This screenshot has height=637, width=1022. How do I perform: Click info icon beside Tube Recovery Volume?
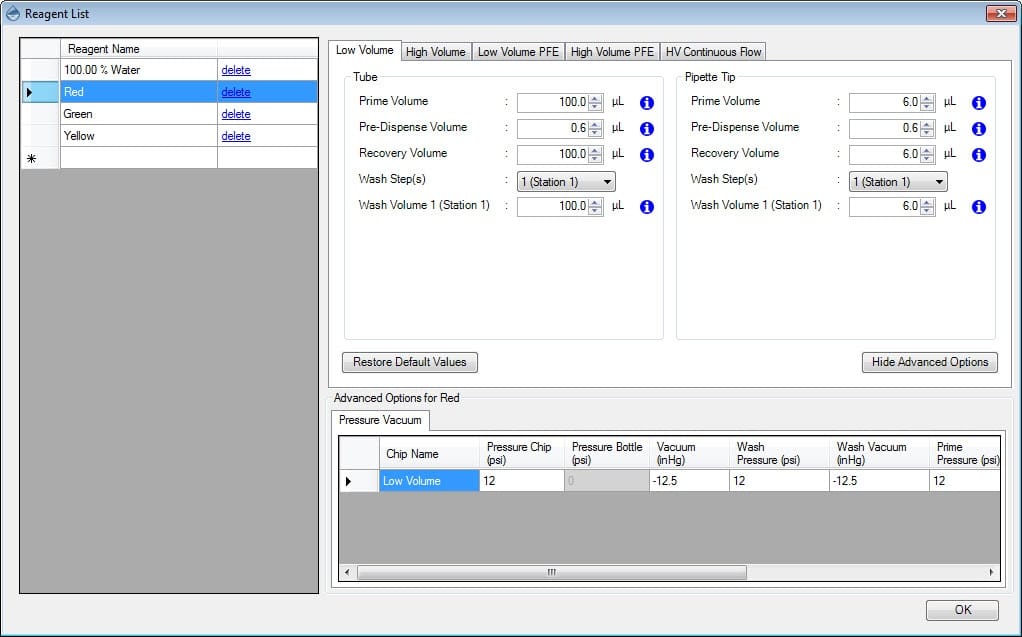(x=646, y=155)
